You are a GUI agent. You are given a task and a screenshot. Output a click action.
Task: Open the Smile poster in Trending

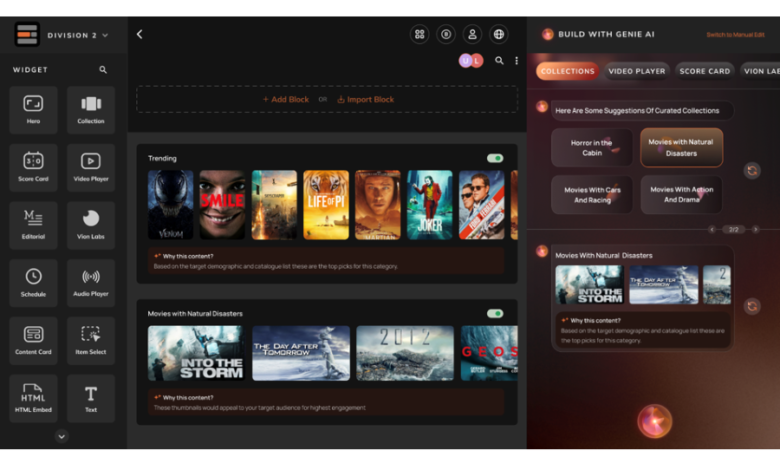pos(222,205)
